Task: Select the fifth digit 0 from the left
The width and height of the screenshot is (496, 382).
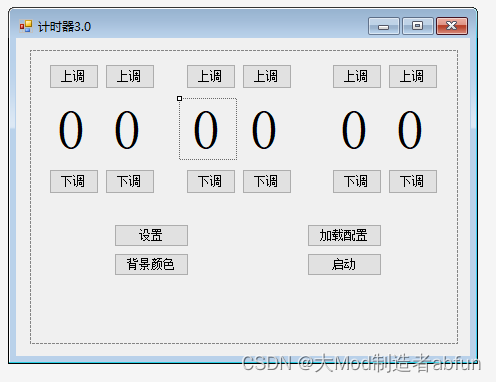Action: click(x=354, y=130)
